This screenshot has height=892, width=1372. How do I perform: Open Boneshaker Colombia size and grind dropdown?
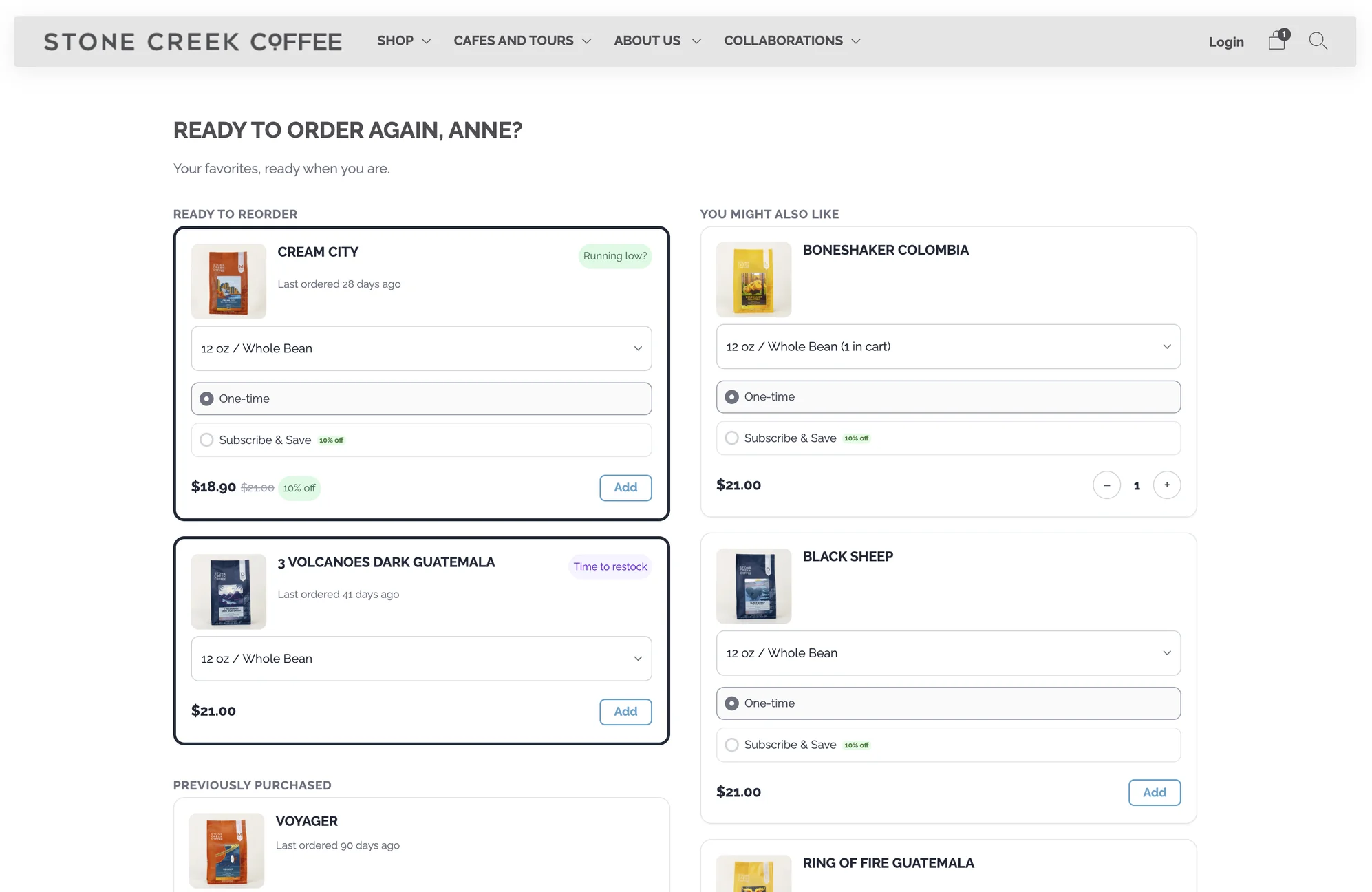click(948, 346)
